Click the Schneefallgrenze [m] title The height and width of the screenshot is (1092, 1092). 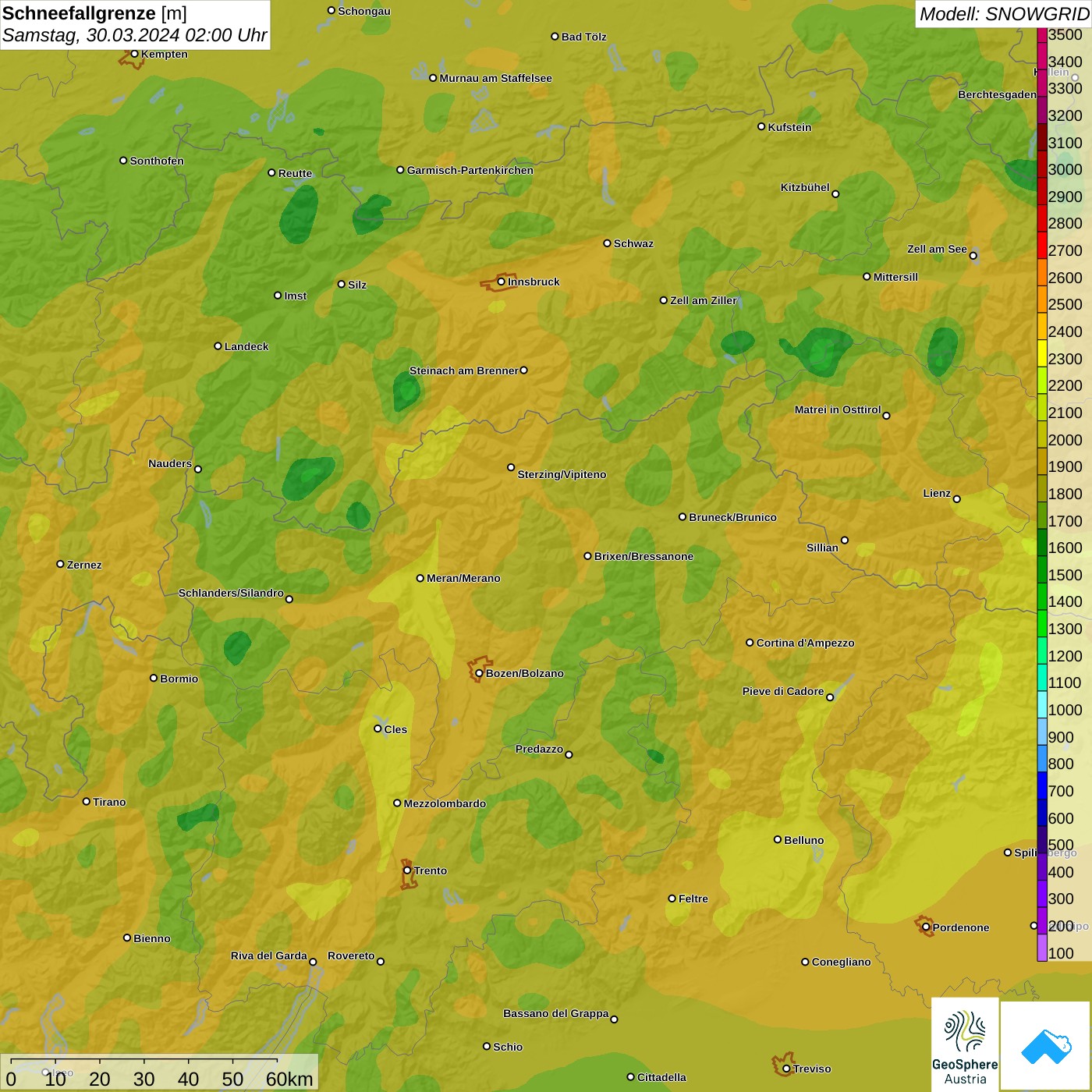tap(94, 13)
